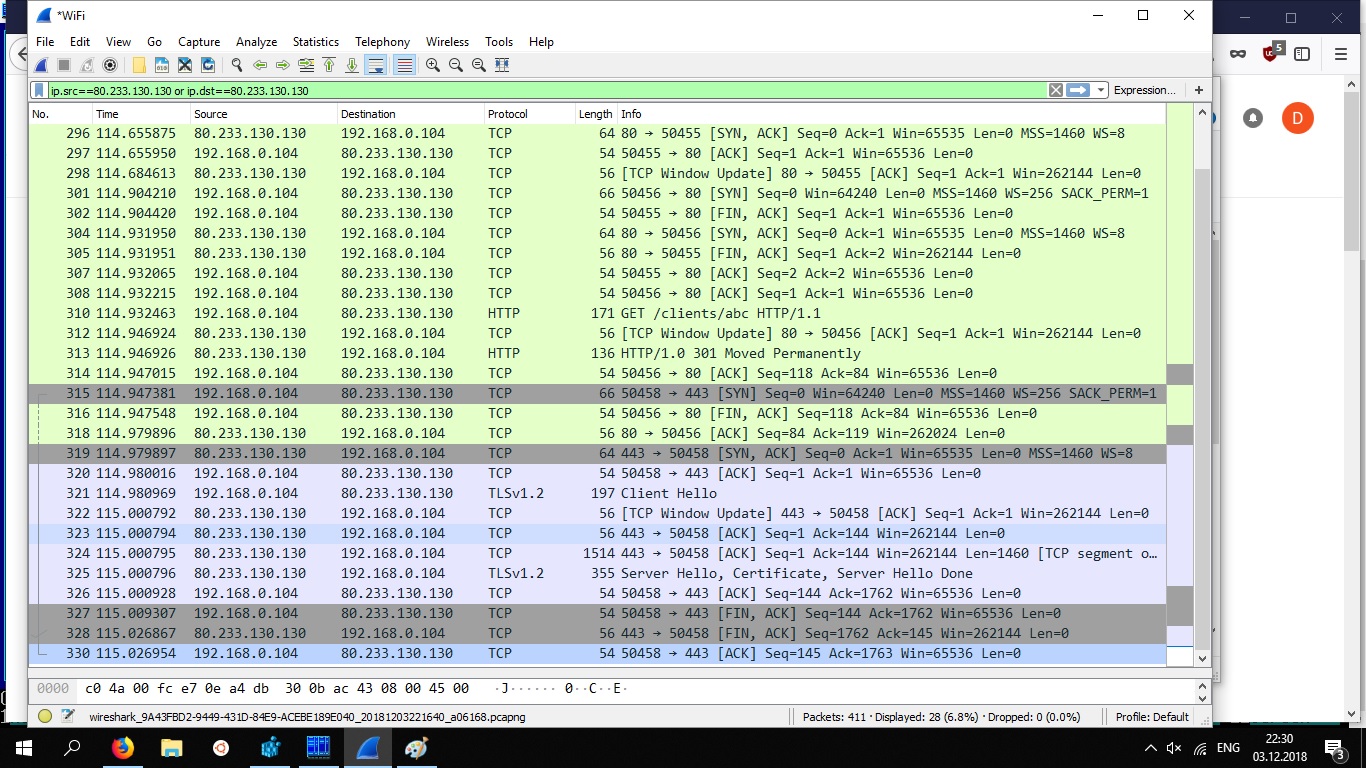Viewport: 1366px width, 768px height.
Task: Sort by the Source column header
Action: (263, 114)
